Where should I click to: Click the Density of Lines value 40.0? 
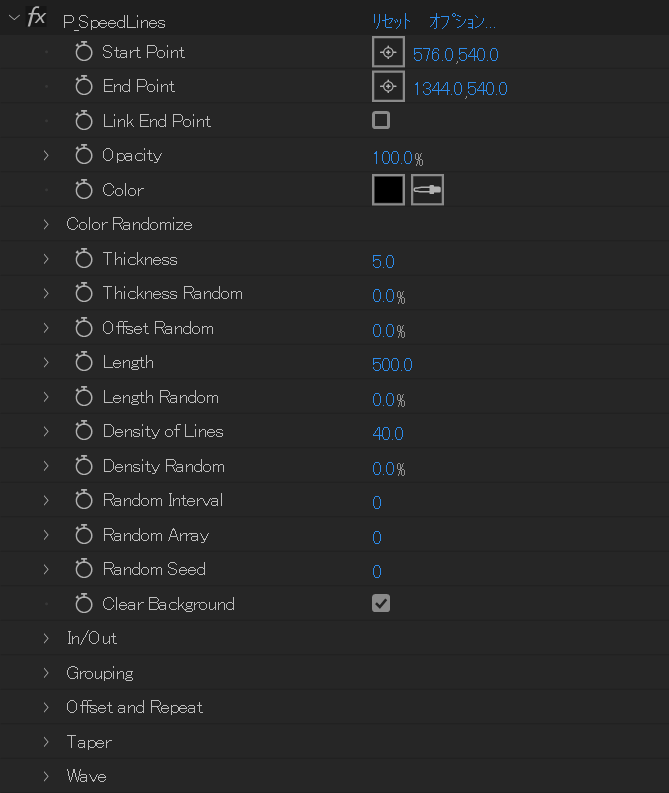point(388,434)
